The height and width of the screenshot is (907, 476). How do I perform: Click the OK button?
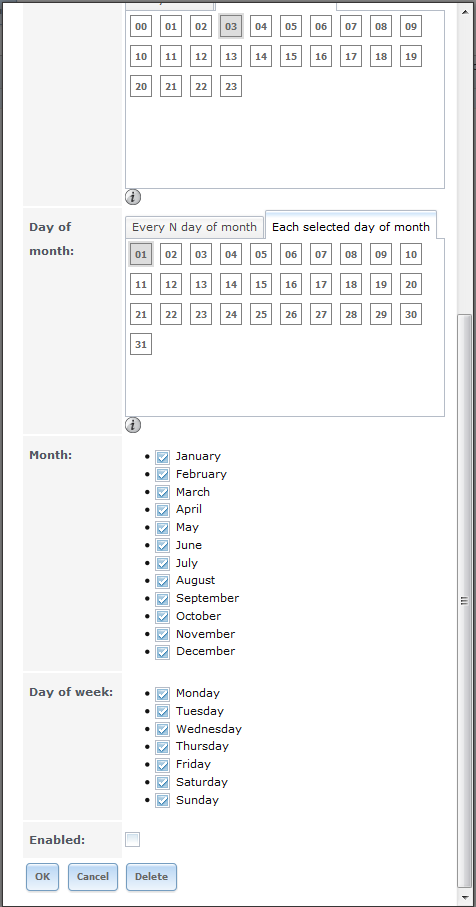point(42,877)
